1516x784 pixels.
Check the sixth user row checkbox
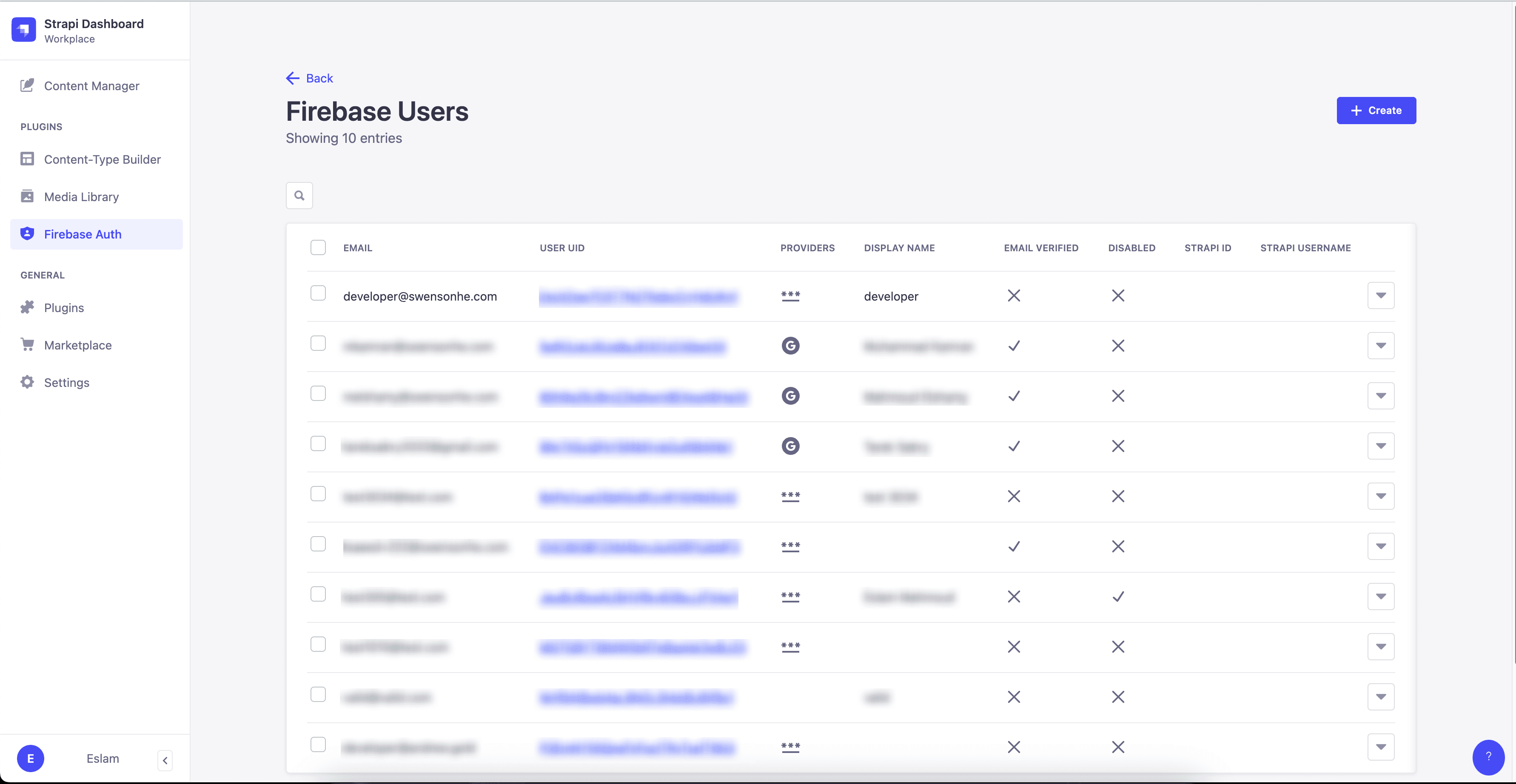(318, 544)
